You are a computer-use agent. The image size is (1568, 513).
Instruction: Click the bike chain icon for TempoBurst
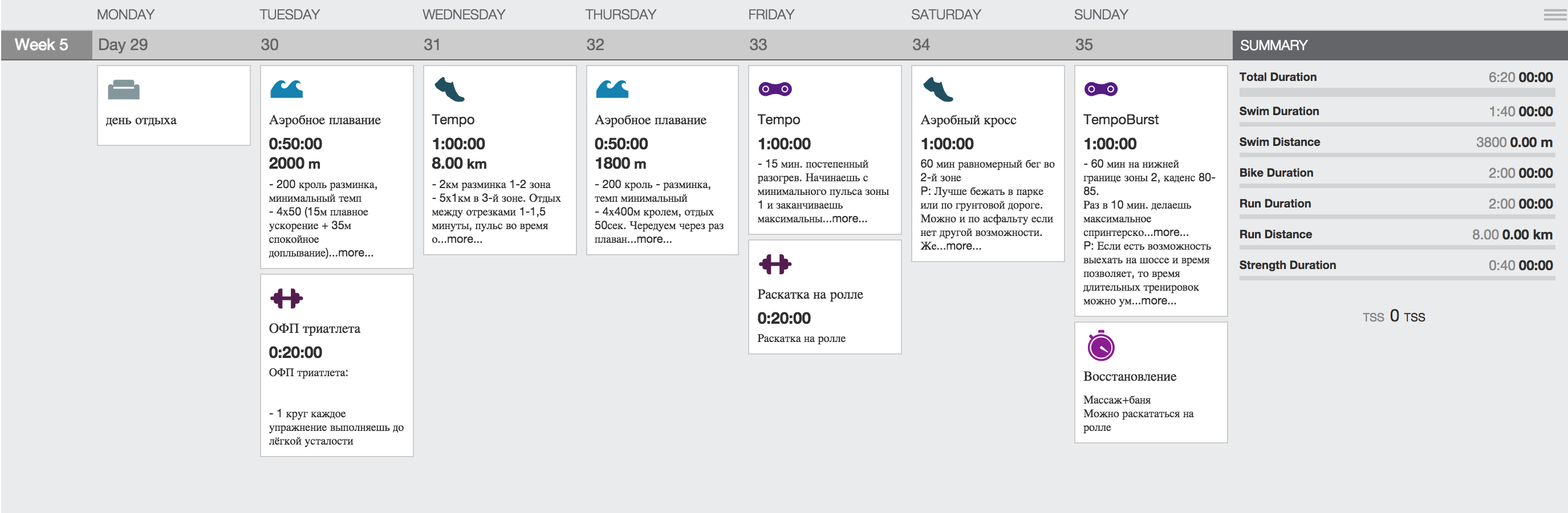pyautogui.click(x=1100, y=89)
